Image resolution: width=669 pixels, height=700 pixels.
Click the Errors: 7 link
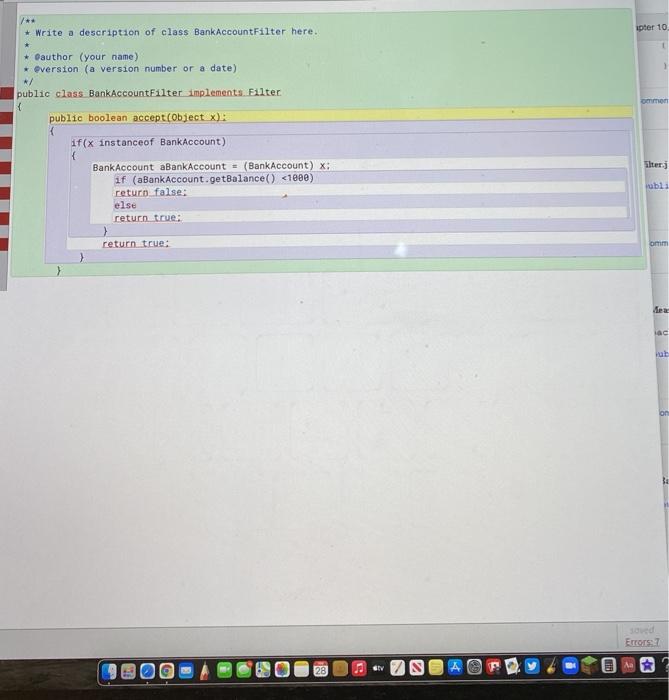point(642,642)
